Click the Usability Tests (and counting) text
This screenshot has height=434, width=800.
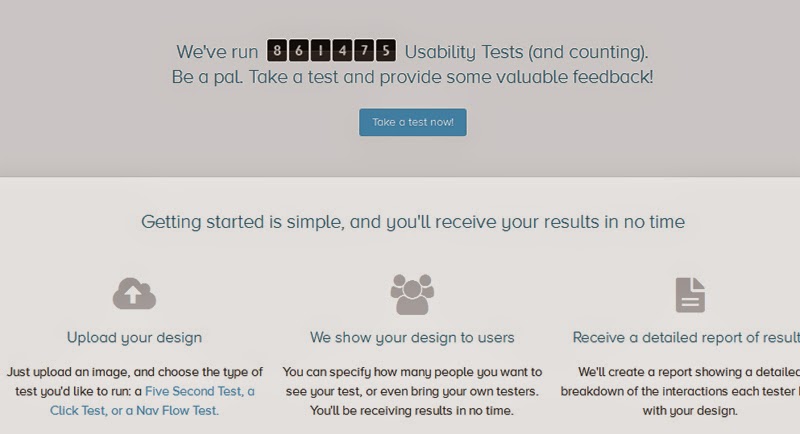tap(526, 52)
